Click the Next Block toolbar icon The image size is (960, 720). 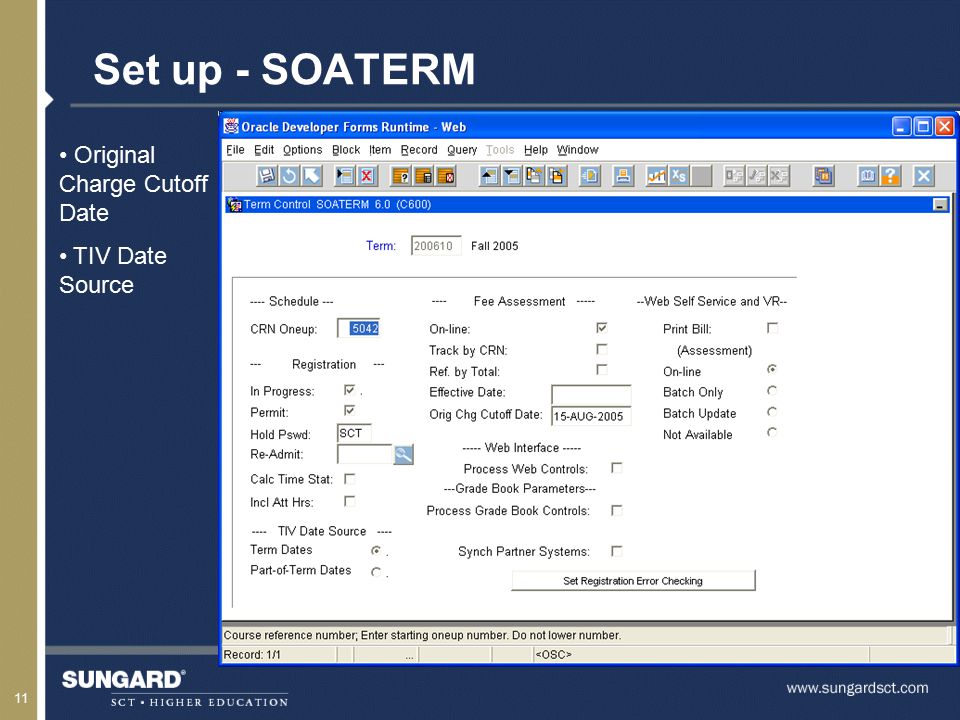click(557, 176)
